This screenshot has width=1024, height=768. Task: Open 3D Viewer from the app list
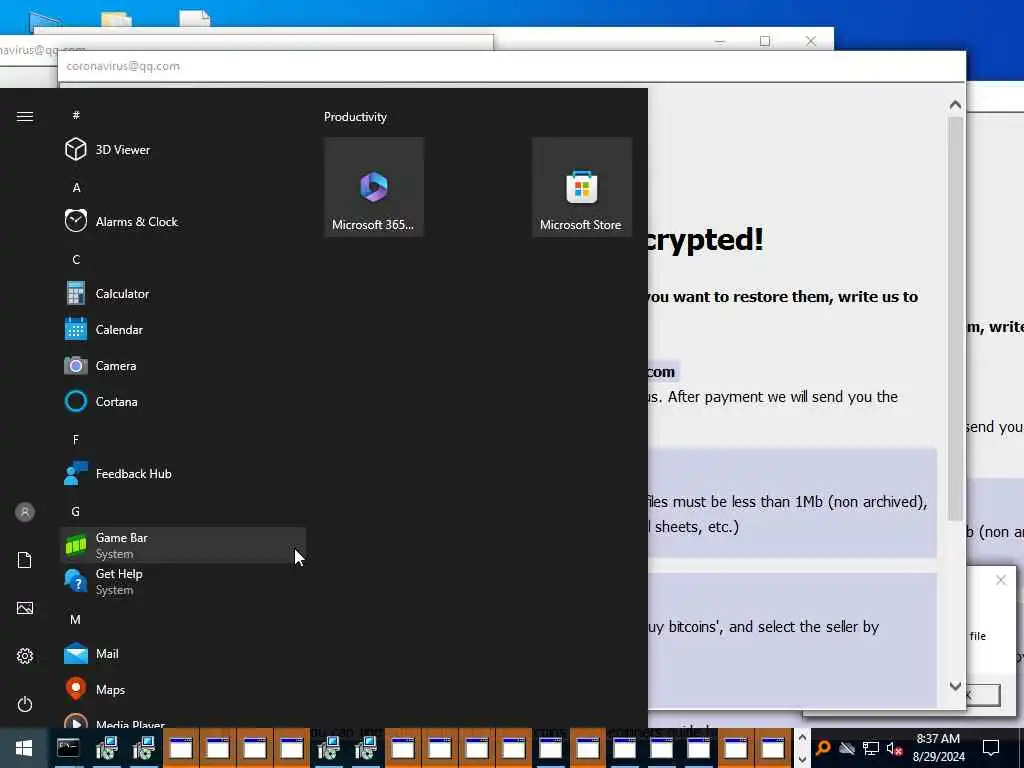coord(183,150)
